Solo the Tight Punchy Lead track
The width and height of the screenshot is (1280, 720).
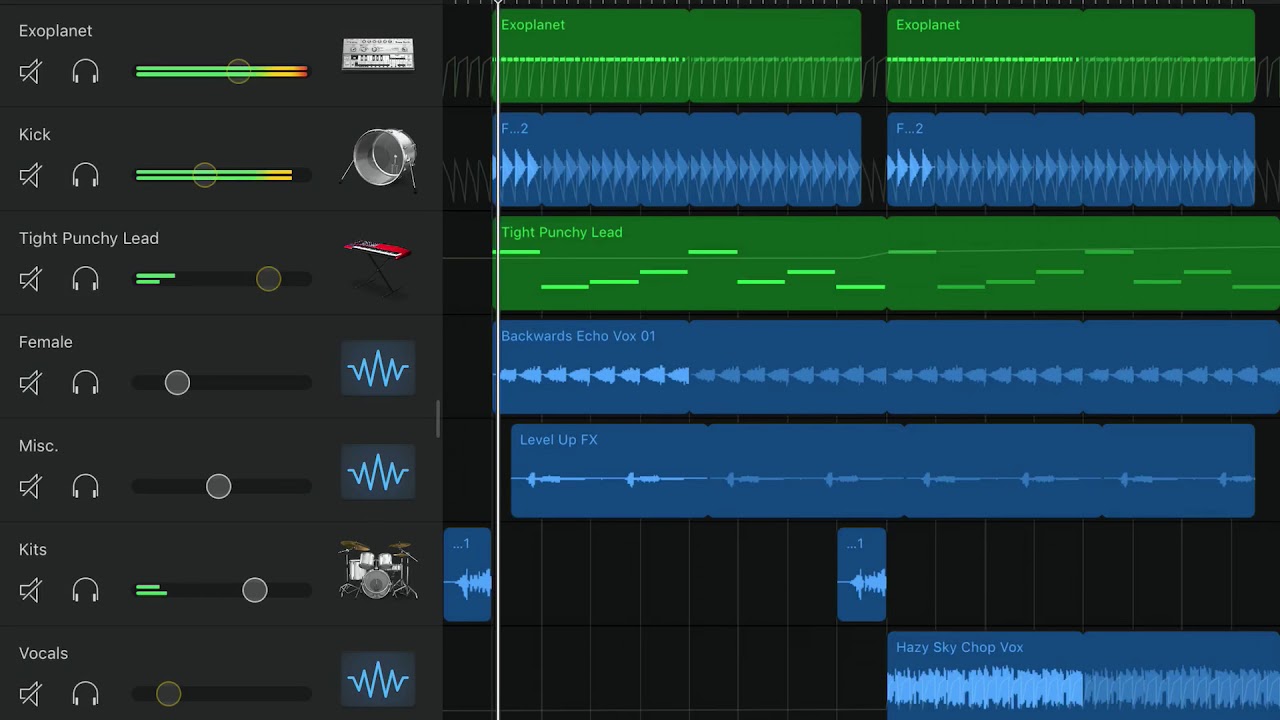(x=86, y=279)
